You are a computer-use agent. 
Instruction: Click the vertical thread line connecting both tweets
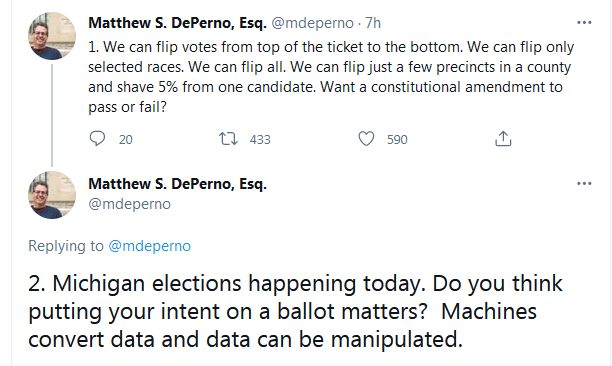tap(52, 115)
